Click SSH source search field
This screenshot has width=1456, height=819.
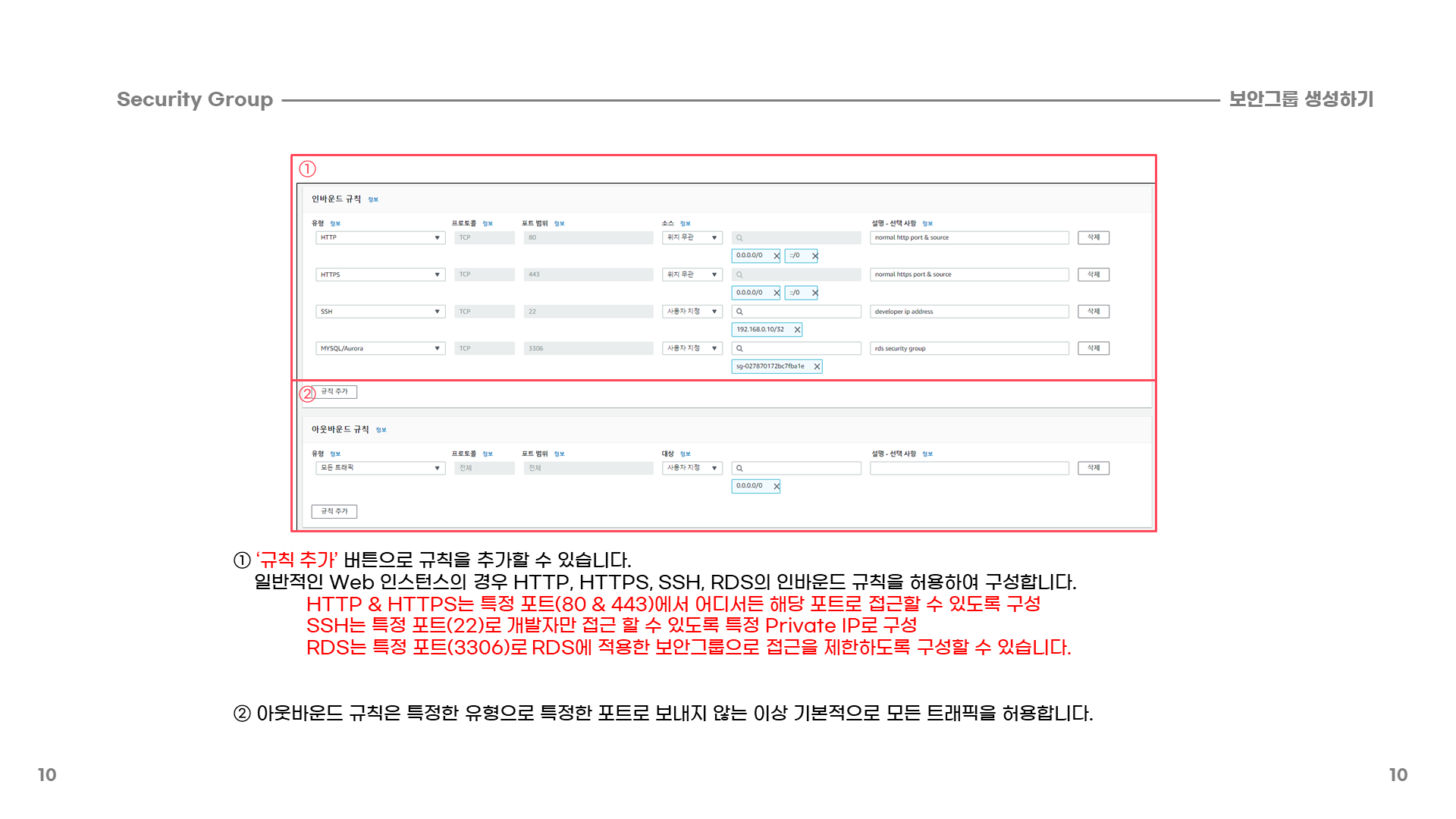point(796,312)
